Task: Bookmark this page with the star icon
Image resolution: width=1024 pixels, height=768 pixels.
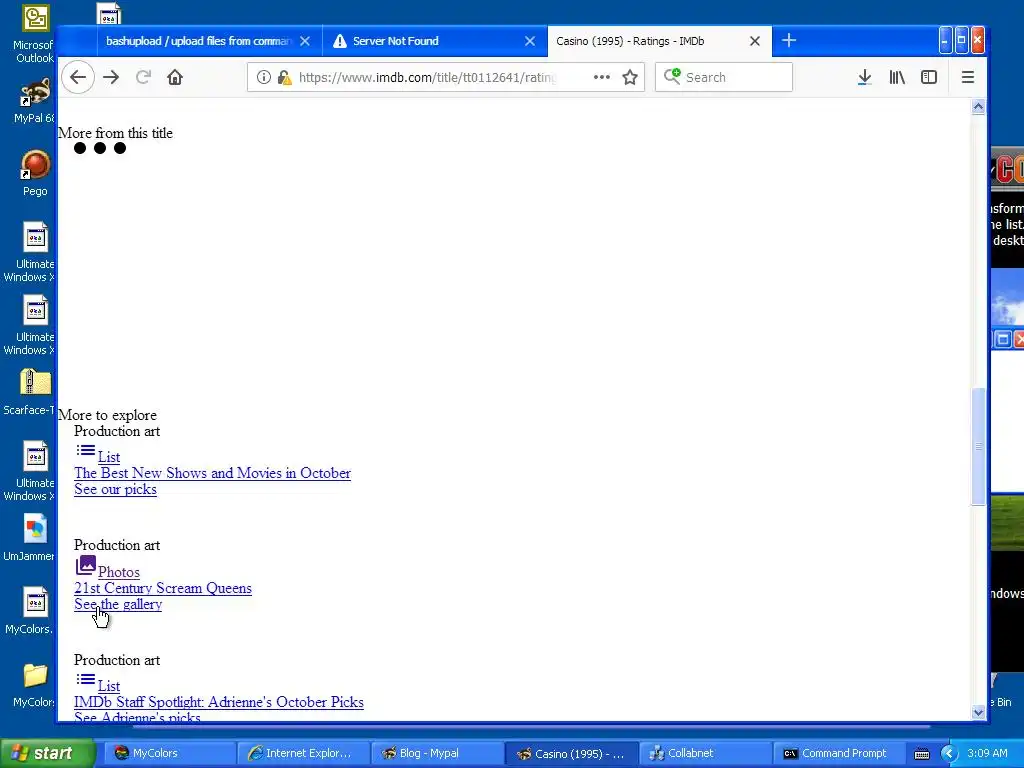Action: coord(630,77)
